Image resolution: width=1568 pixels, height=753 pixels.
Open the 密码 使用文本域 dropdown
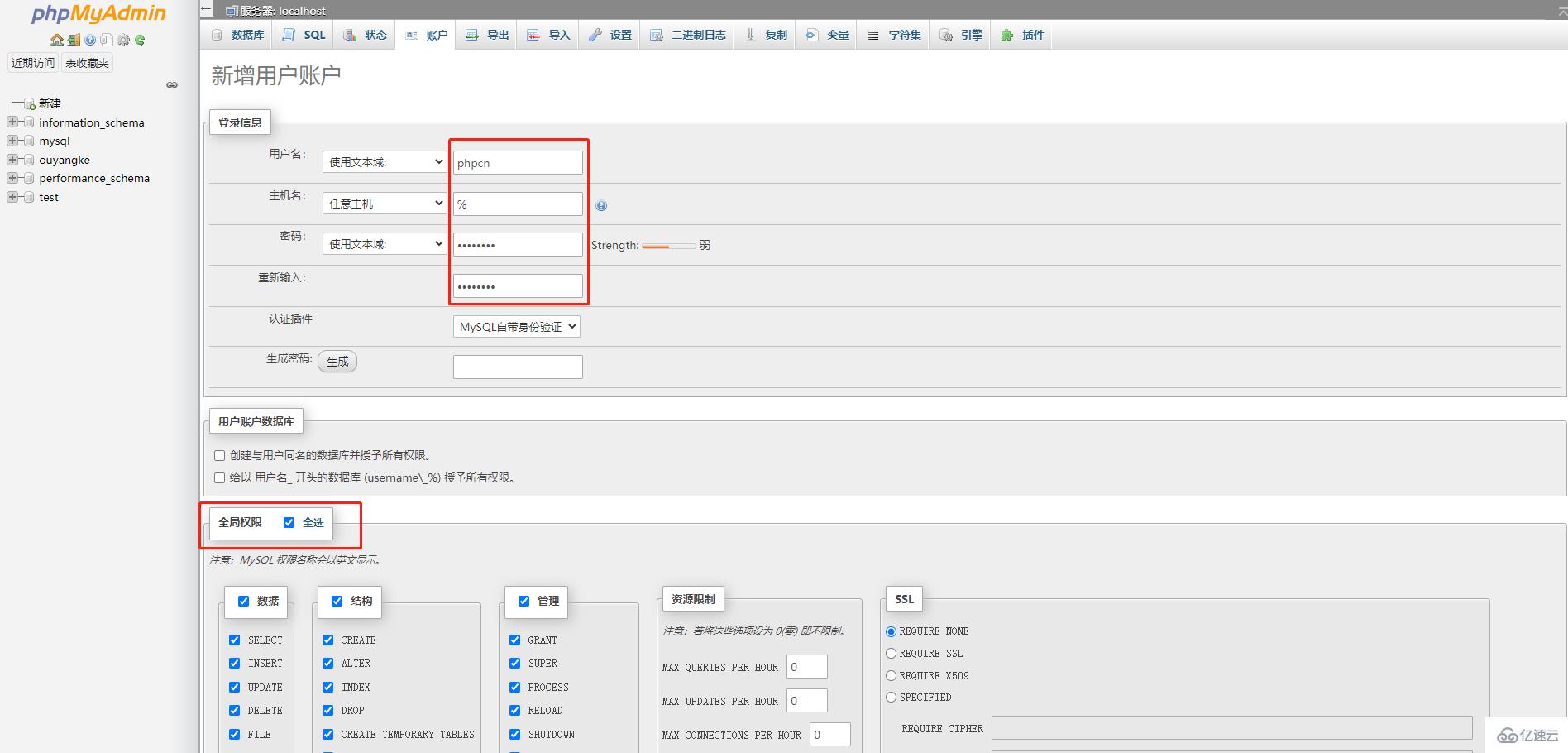click(x=385, y=244)
